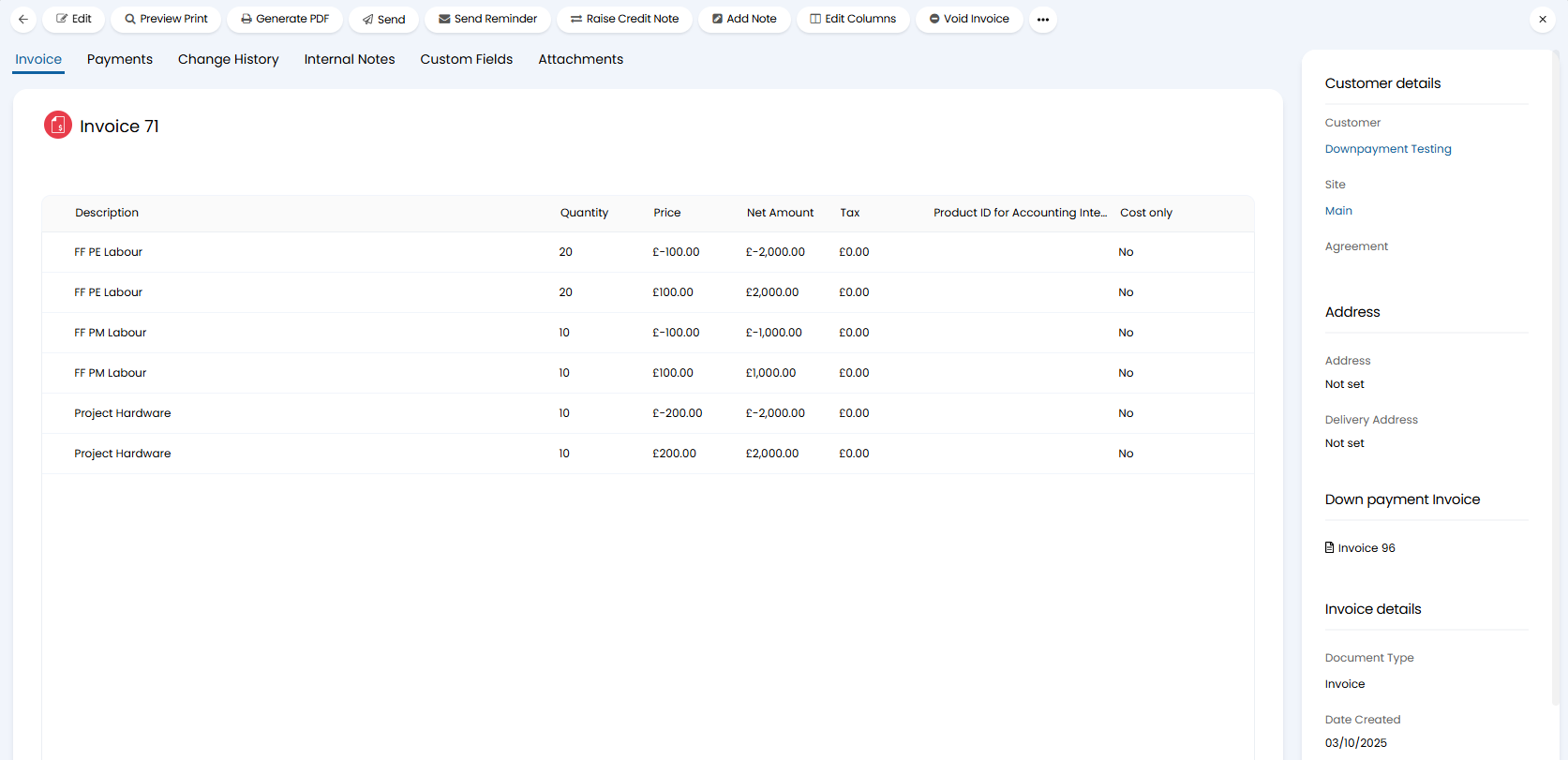Expand the three-dot more actions menu
This screenshot has height=760, width=1568.
[x=1042, y=19]
